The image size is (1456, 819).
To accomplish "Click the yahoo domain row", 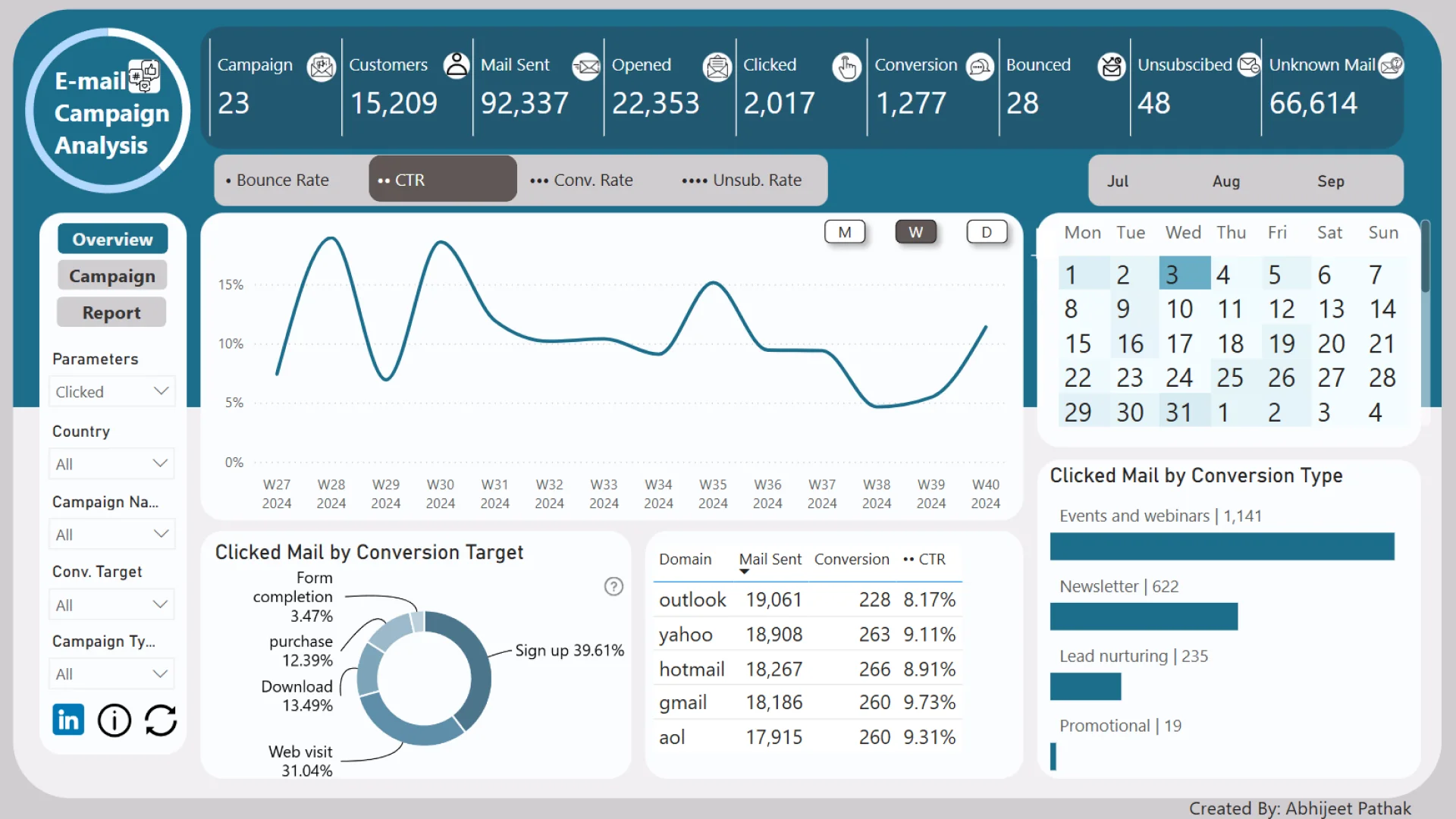I will 808,634.
